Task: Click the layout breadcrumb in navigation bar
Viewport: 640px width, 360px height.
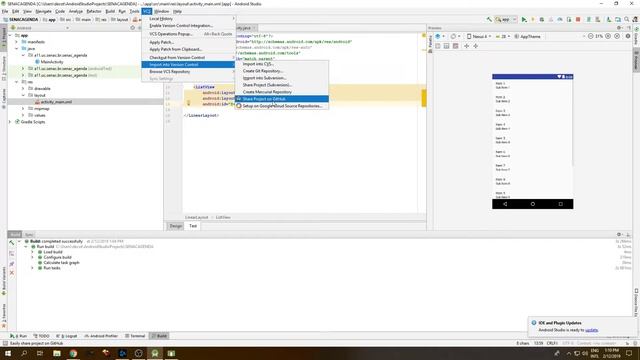Action: tap(120, 20)
